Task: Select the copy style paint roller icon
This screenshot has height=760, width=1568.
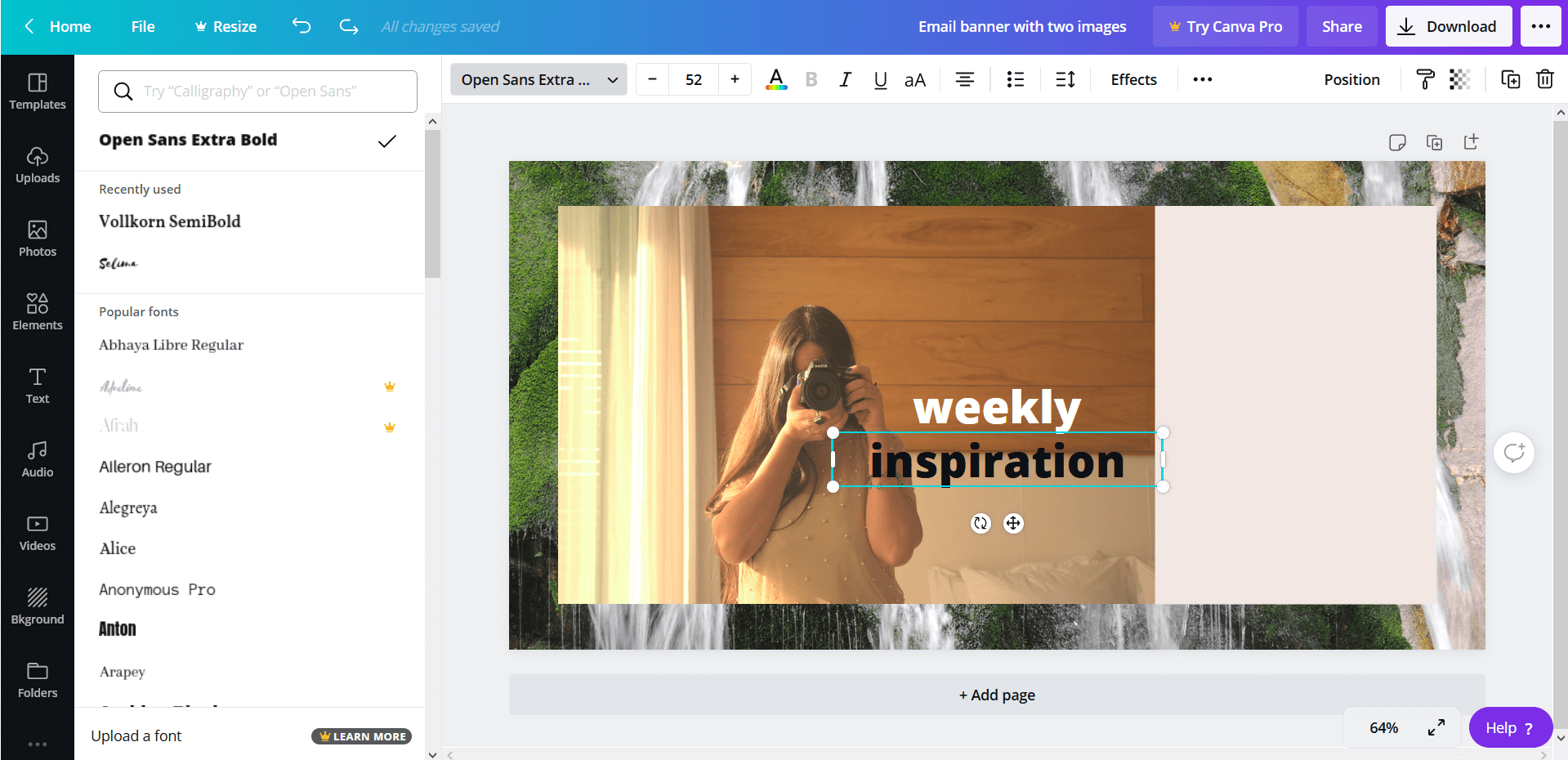Action: point(1425,79)
